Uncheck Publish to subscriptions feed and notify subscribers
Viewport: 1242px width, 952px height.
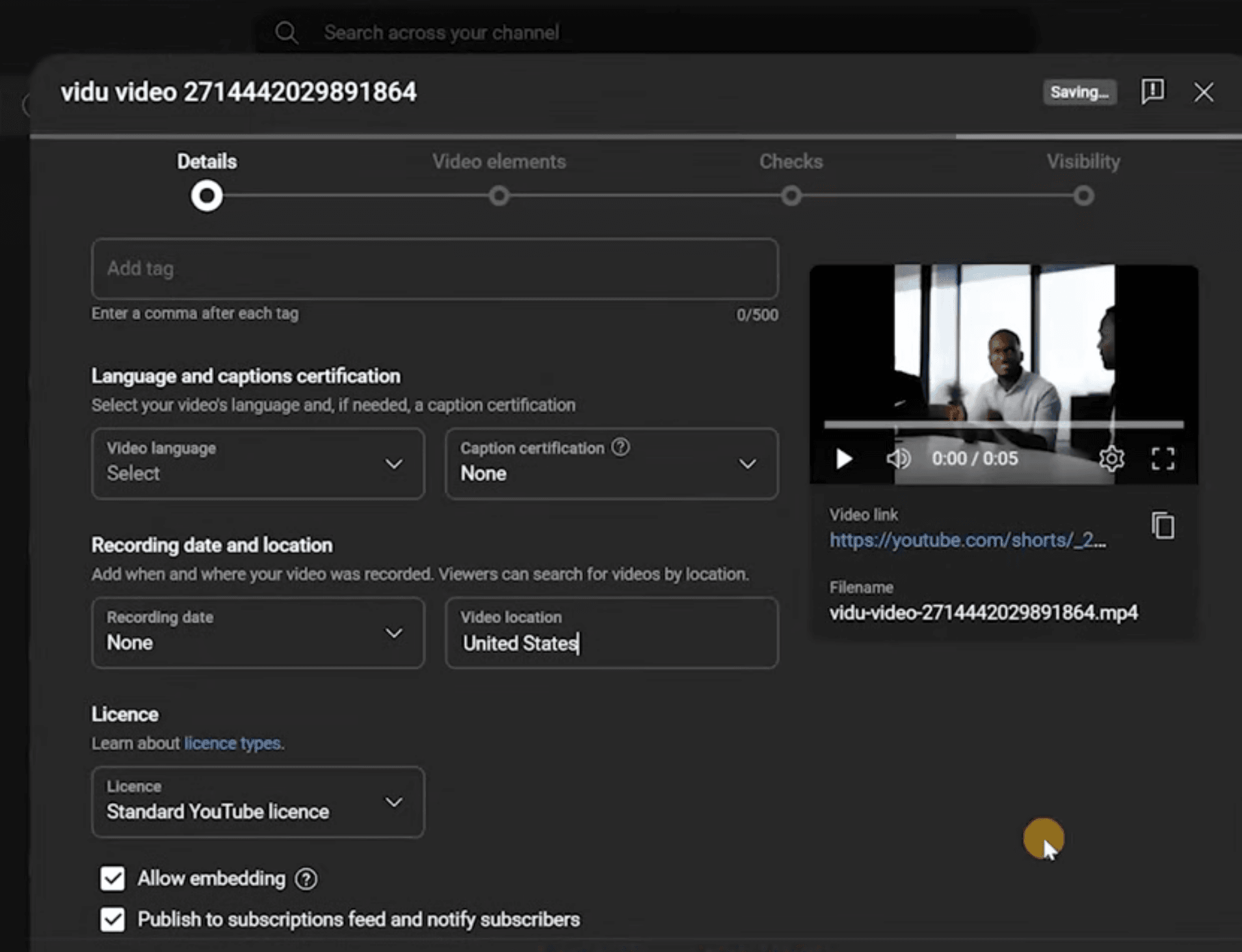(x=112, y=919)
